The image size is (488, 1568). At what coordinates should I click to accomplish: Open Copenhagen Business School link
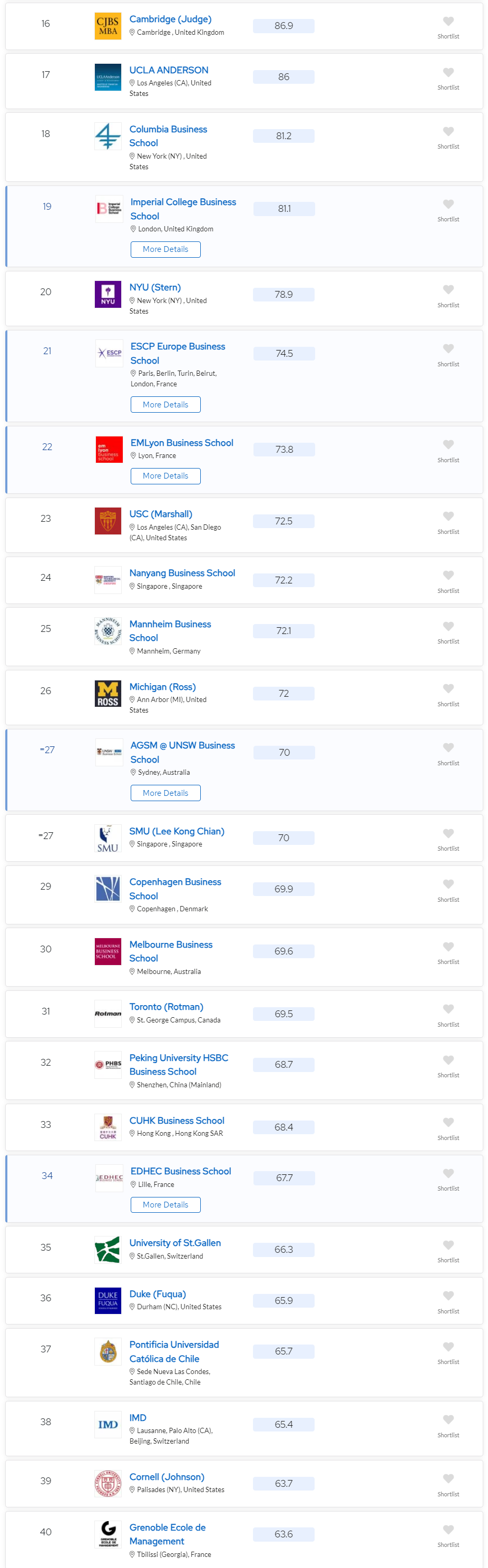point(175,889)
